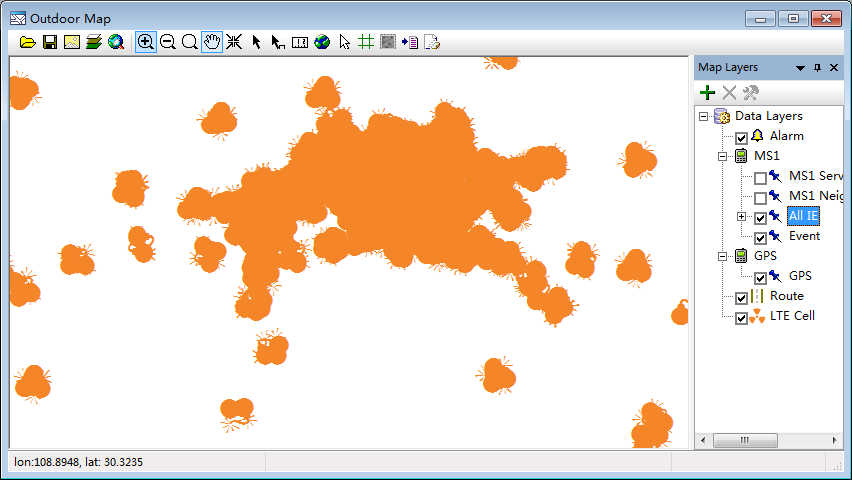Expand the All IE tree node
The width and height of the screenshot is (852, 480).
pyautogui.click(x=742, y=216)
